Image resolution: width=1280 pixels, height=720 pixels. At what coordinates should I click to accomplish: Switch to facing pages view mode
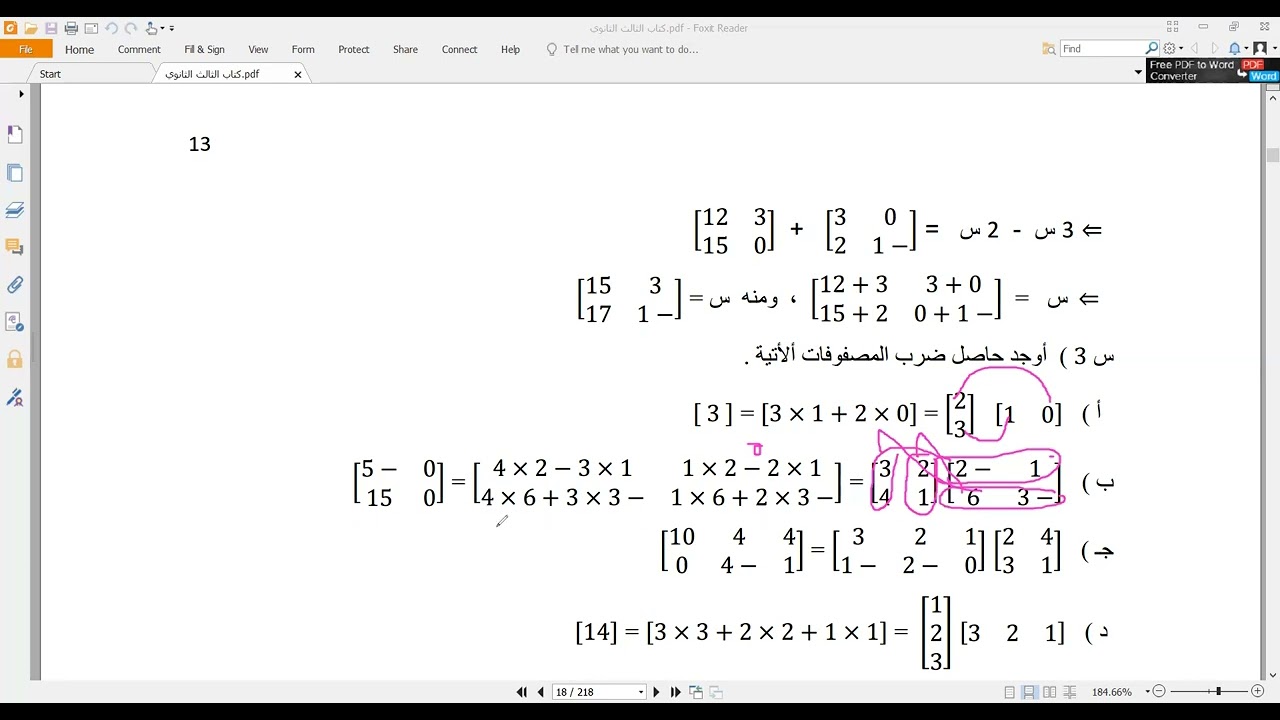1050,692
